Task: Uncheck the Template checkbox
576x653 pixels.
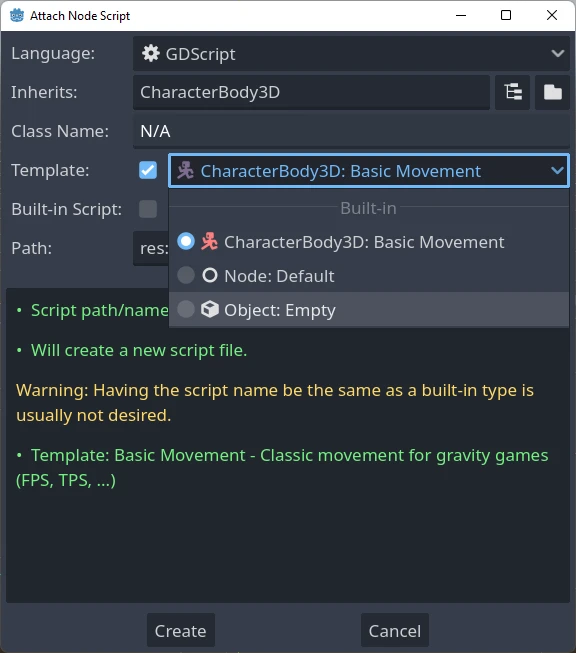Action: [148, 170]
